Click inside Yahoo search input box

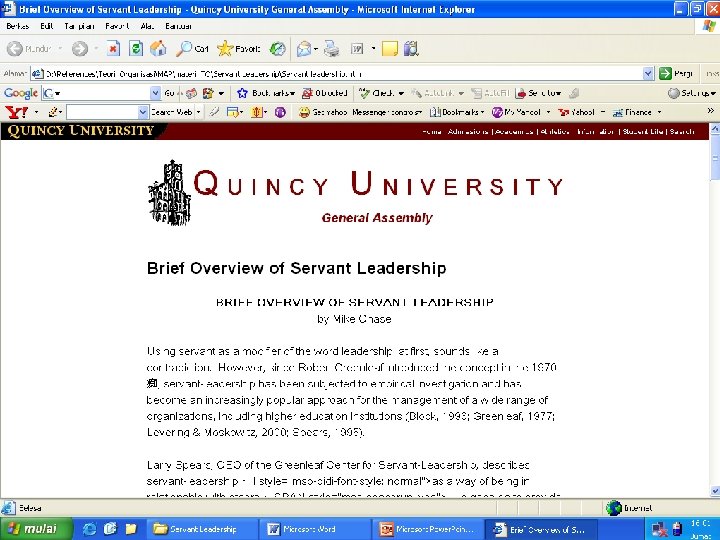[x=102, y=112]
